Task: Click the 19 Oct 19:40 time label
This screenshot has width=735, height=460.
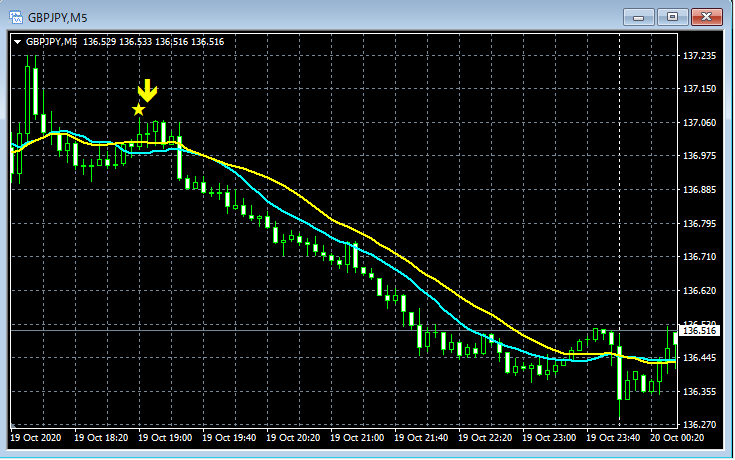Action: 229,437
